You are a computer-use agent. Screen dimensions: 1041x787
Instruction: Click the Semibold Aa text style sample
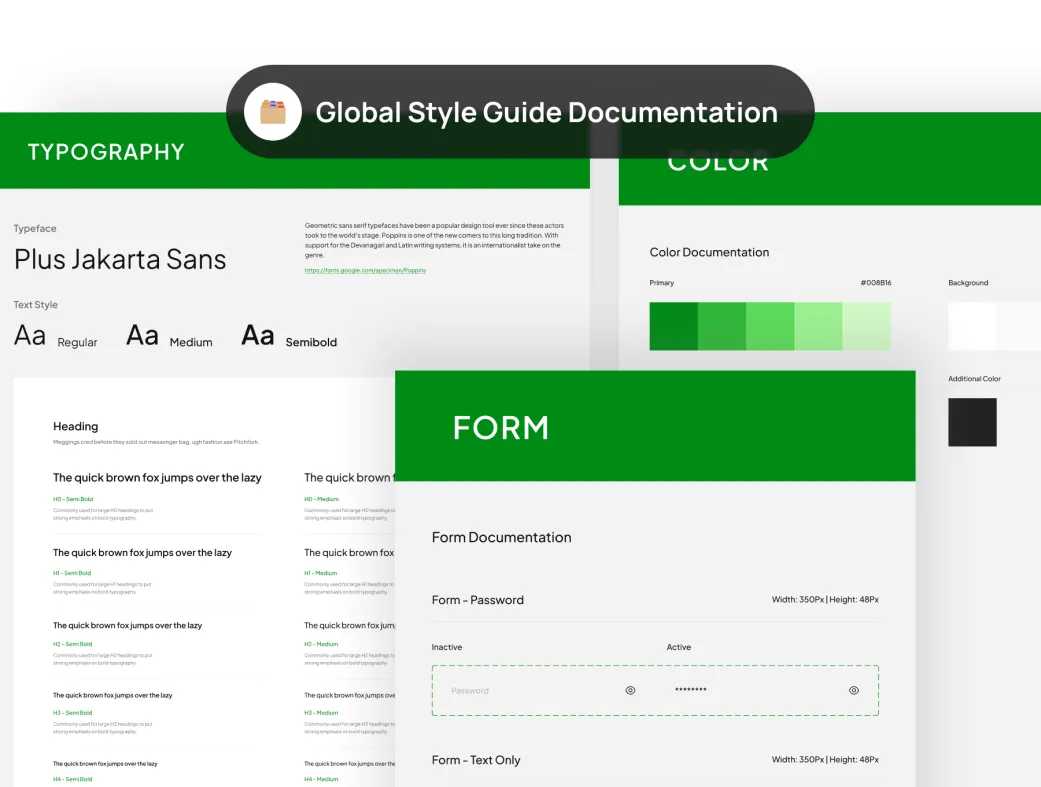258,336
